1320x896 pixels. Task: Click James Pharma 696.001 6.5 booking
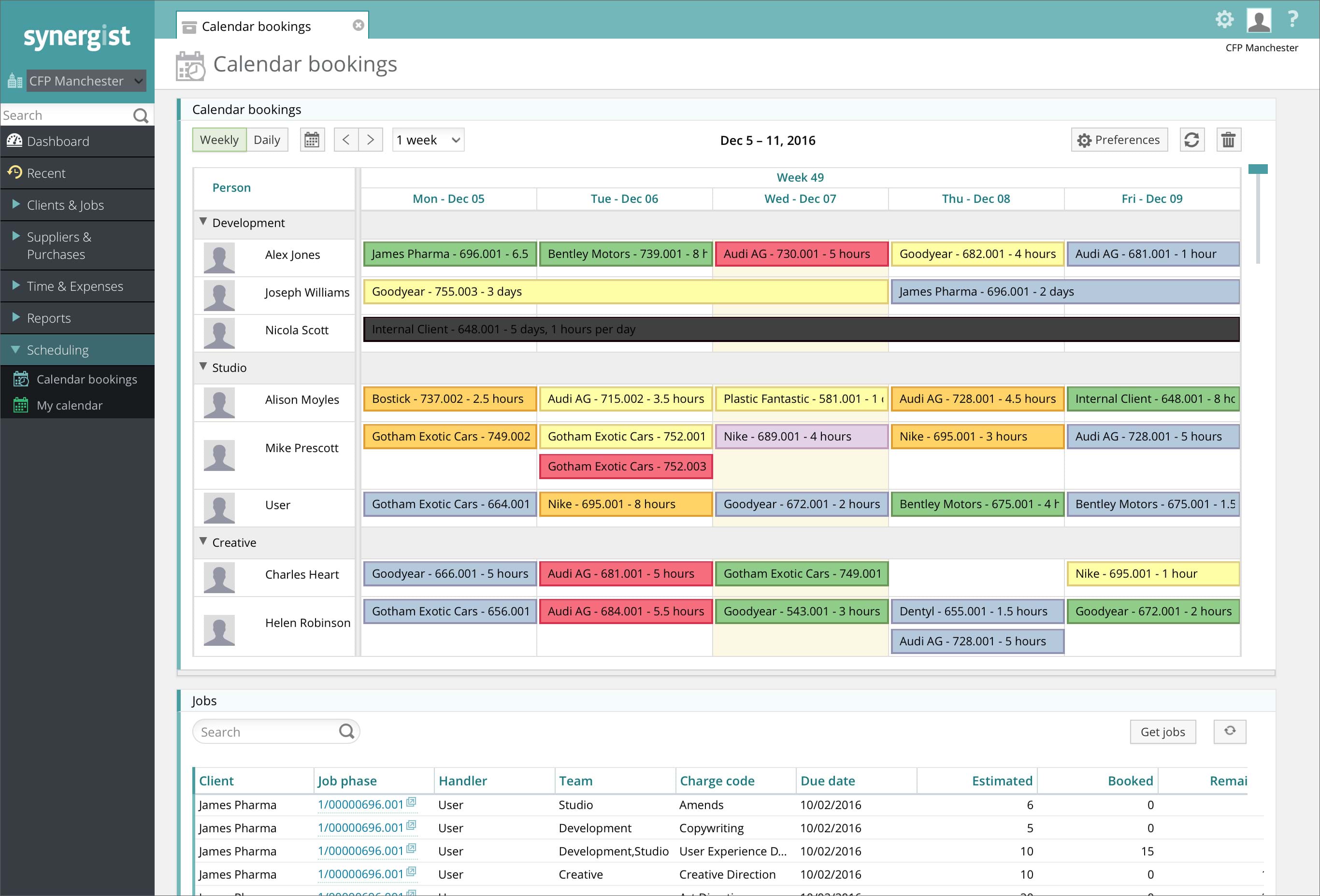click(449, 254)
